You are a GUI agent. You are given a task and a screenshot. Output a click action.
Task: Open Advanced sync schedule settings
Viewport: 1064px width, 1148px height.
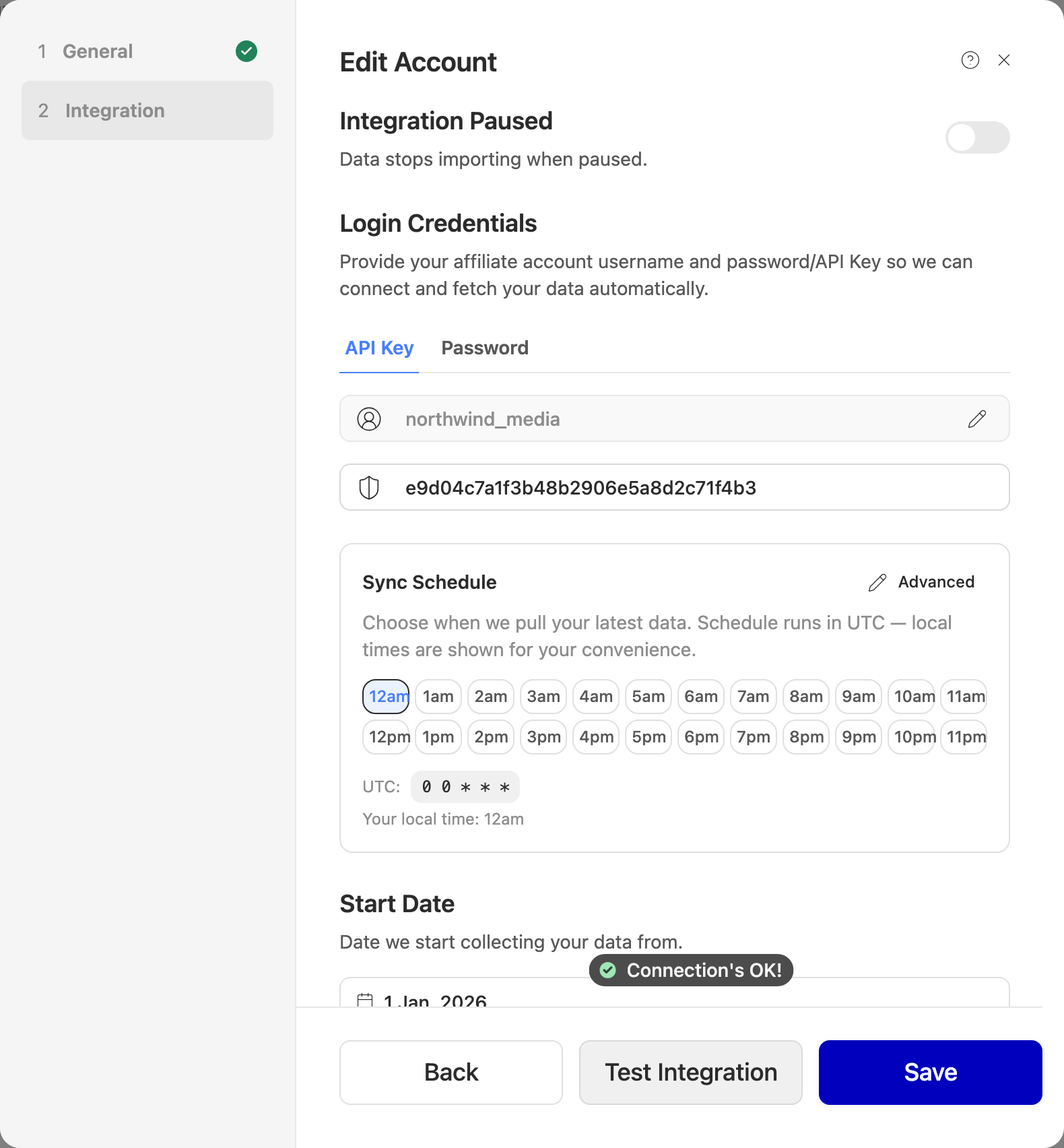tap(921, 582)
